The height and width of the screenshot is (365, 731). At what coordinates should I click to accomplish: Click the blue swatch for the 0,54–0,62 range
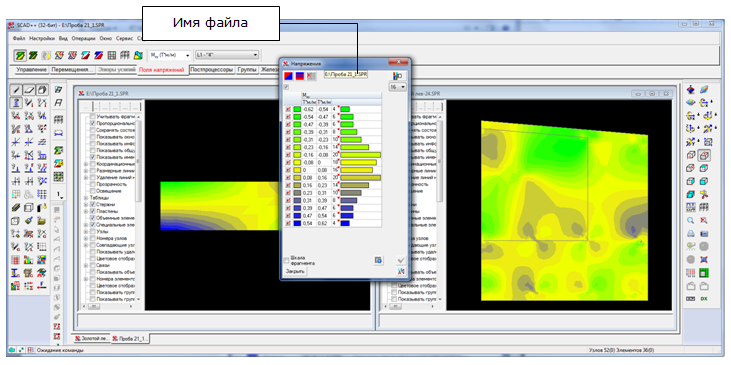297,224
